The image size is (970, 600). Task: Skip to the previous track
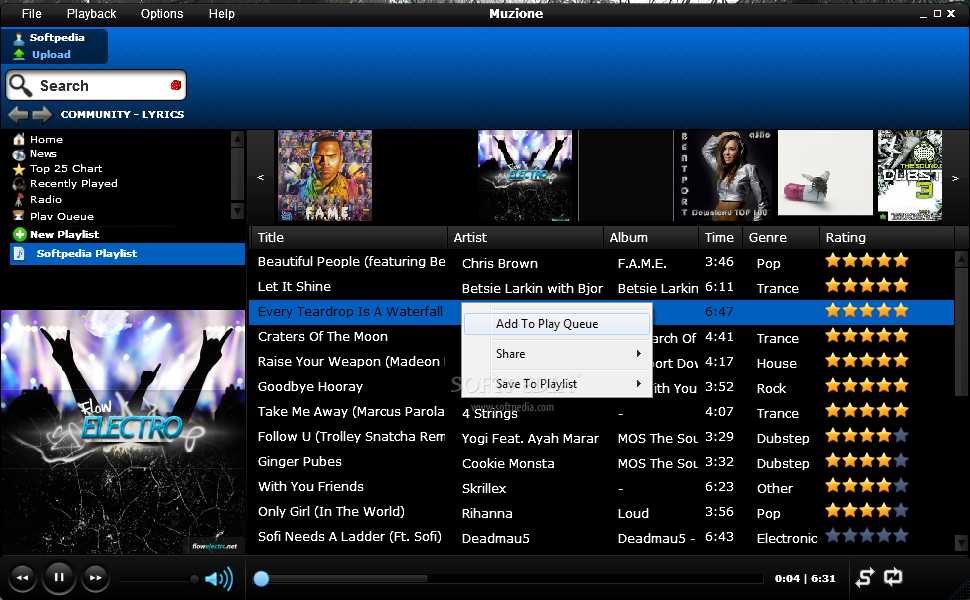pyautogui.click(x=22, y=578)
